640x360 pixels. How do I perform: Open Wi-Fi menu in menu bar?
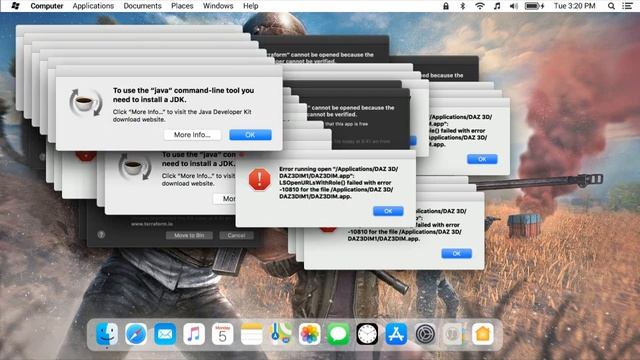[x=480, y=6]
